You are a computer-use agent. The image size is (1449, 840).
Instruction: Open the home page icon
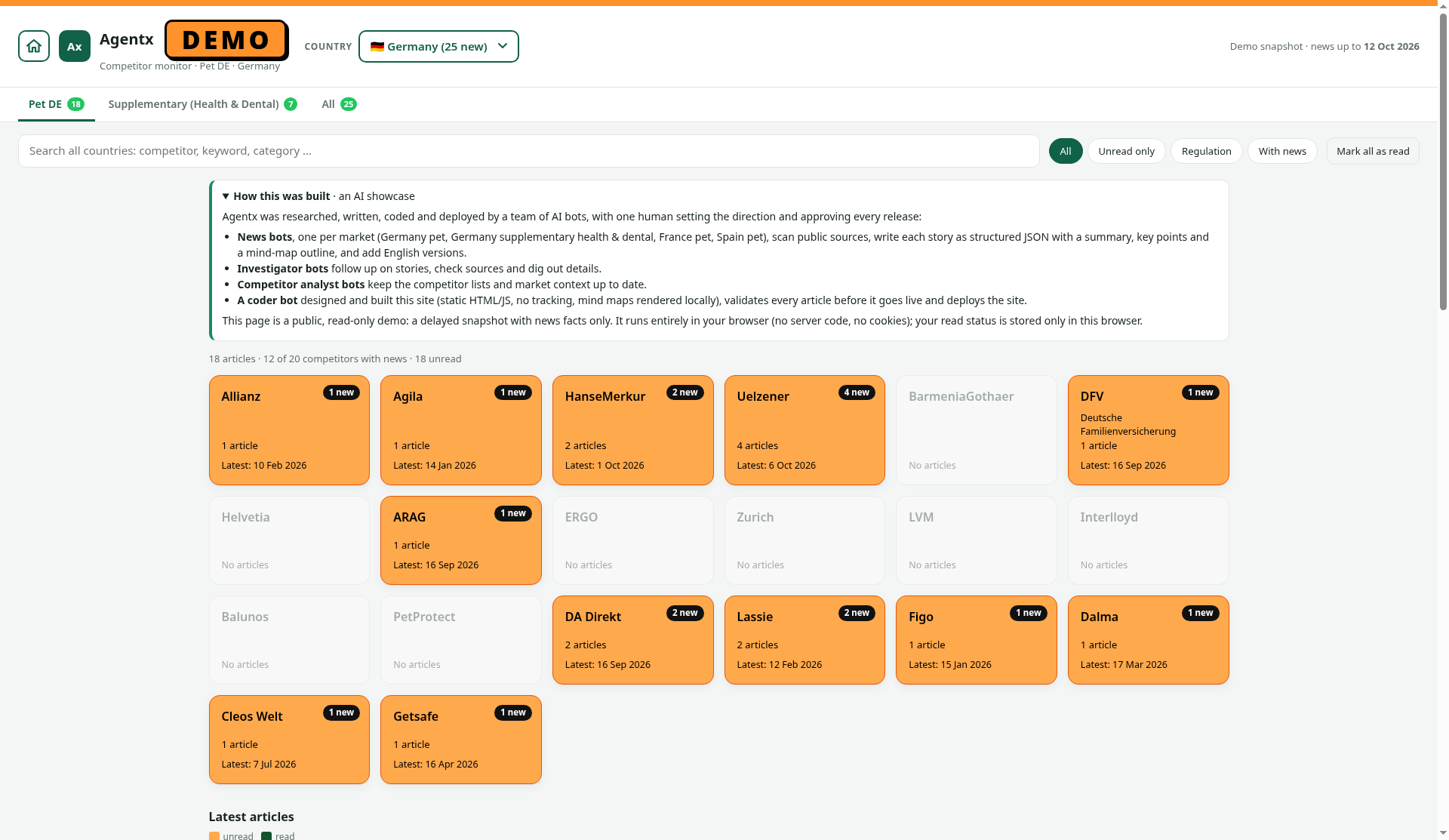click(x=34, y=46)
